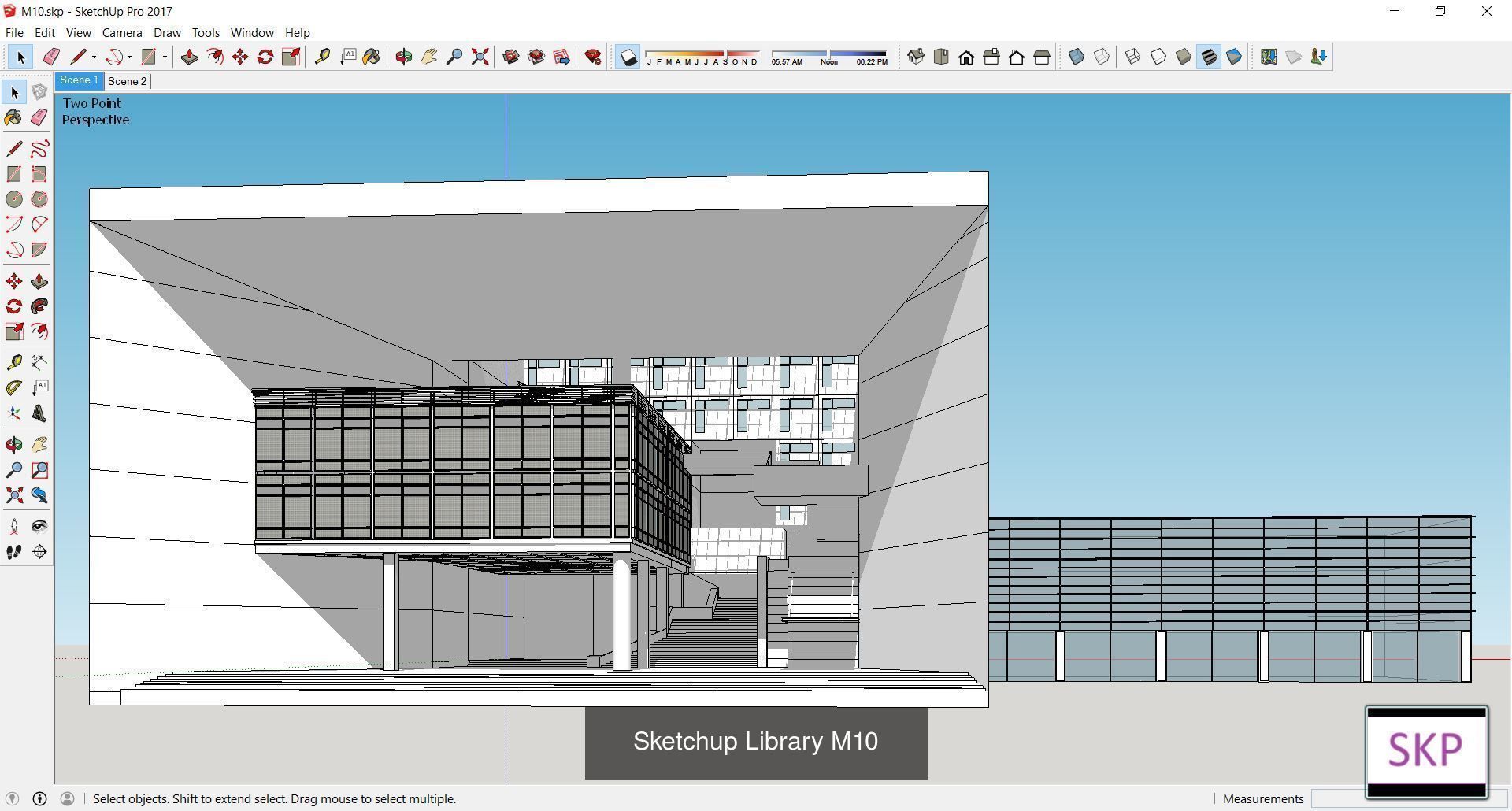Activate the Axes tool

[14, 413]
